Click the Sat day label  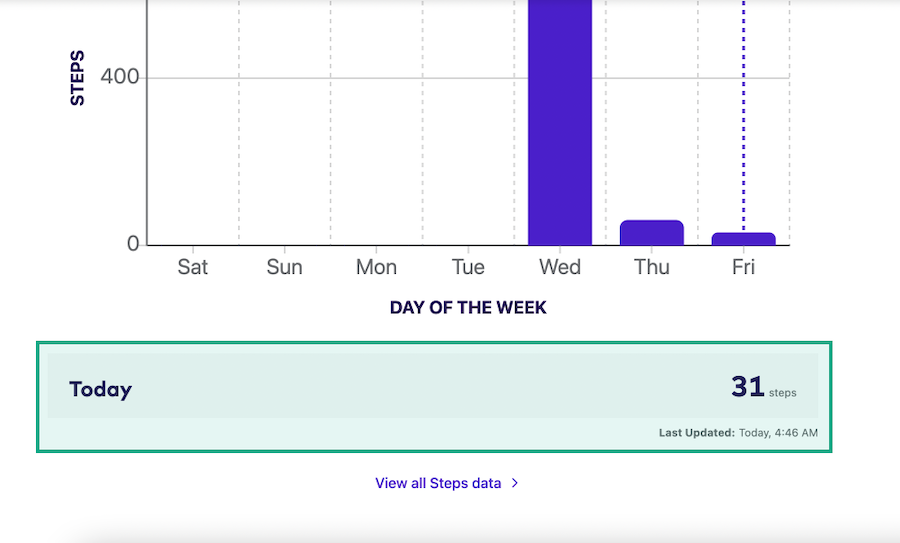tap(193, 267)
